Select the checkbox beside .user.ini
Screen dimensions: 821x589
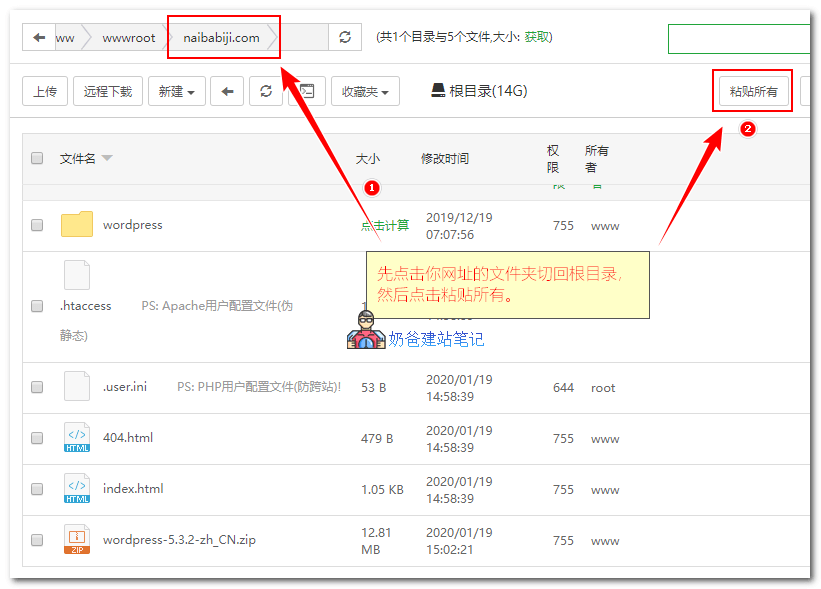(37, 387)
